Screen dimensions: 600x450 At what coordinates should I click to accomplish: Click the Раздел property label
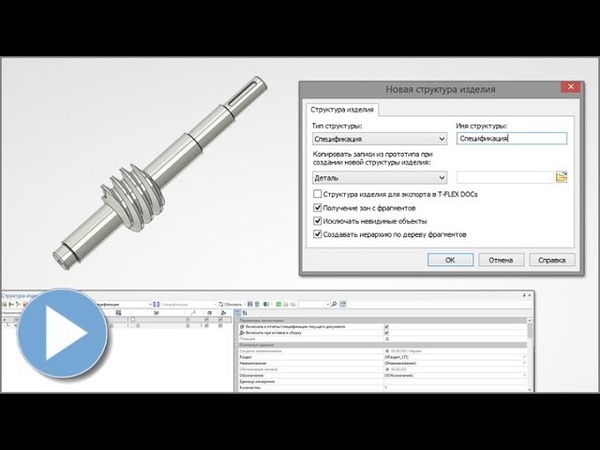(245, 357)
